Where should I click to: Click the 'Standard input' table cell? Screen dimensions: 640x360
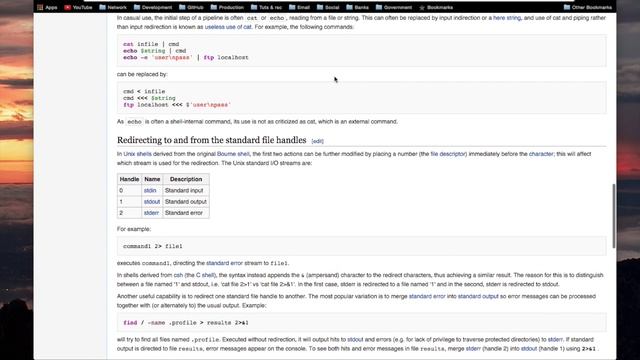[x=186, y=191]
